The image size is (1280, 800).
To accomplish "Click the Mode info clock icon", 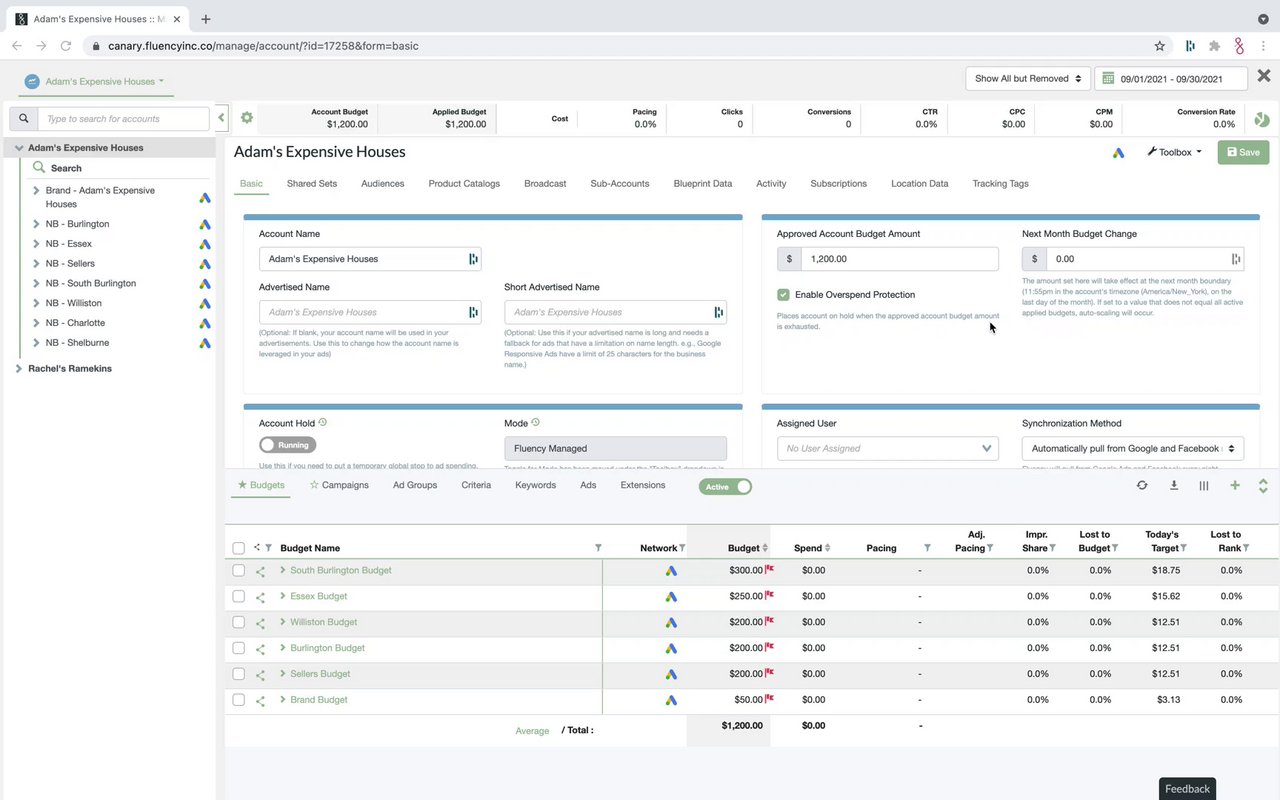I will tap(536, 422).
